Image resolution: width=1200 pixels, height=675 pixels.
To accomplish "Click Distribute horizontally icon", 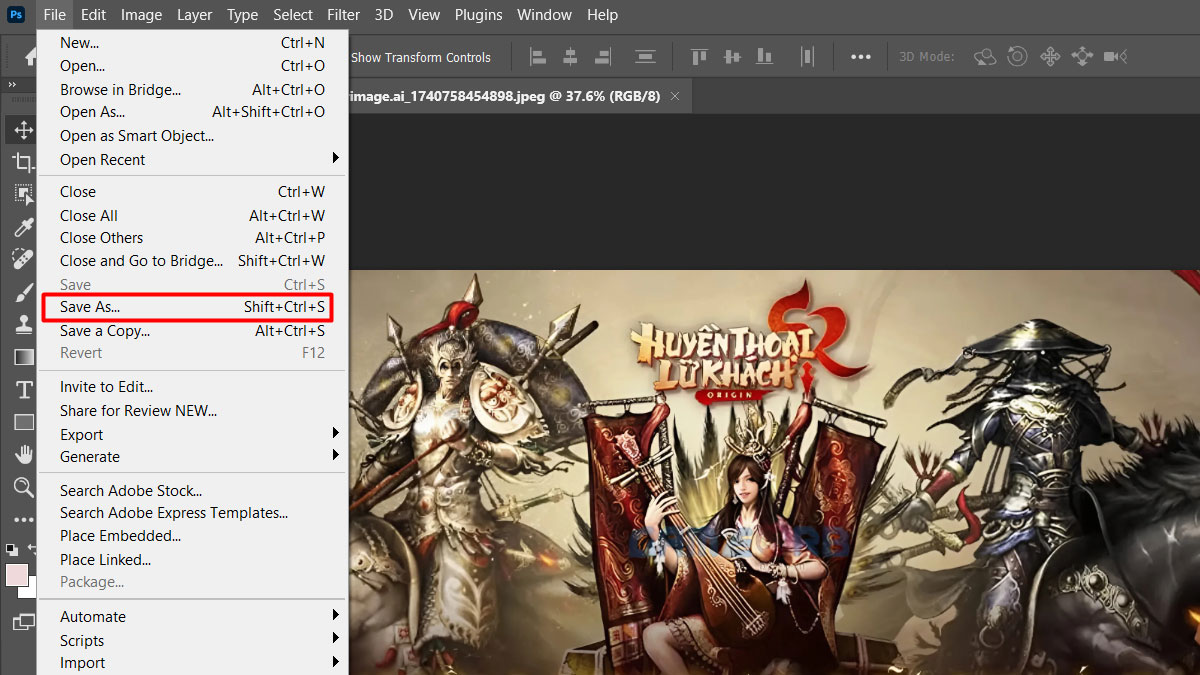I will (x=807, y=57).
